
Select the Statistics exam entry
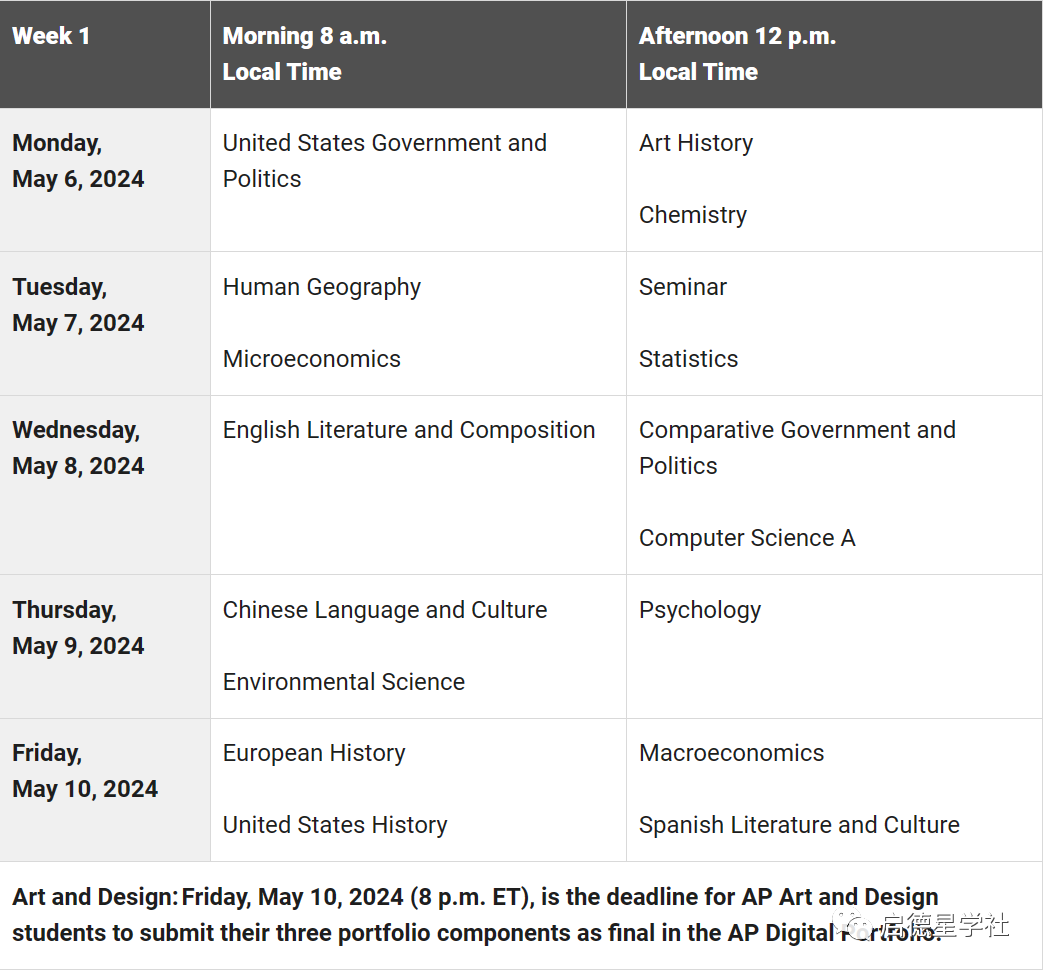pyautogui.click(x=689, y=359)
